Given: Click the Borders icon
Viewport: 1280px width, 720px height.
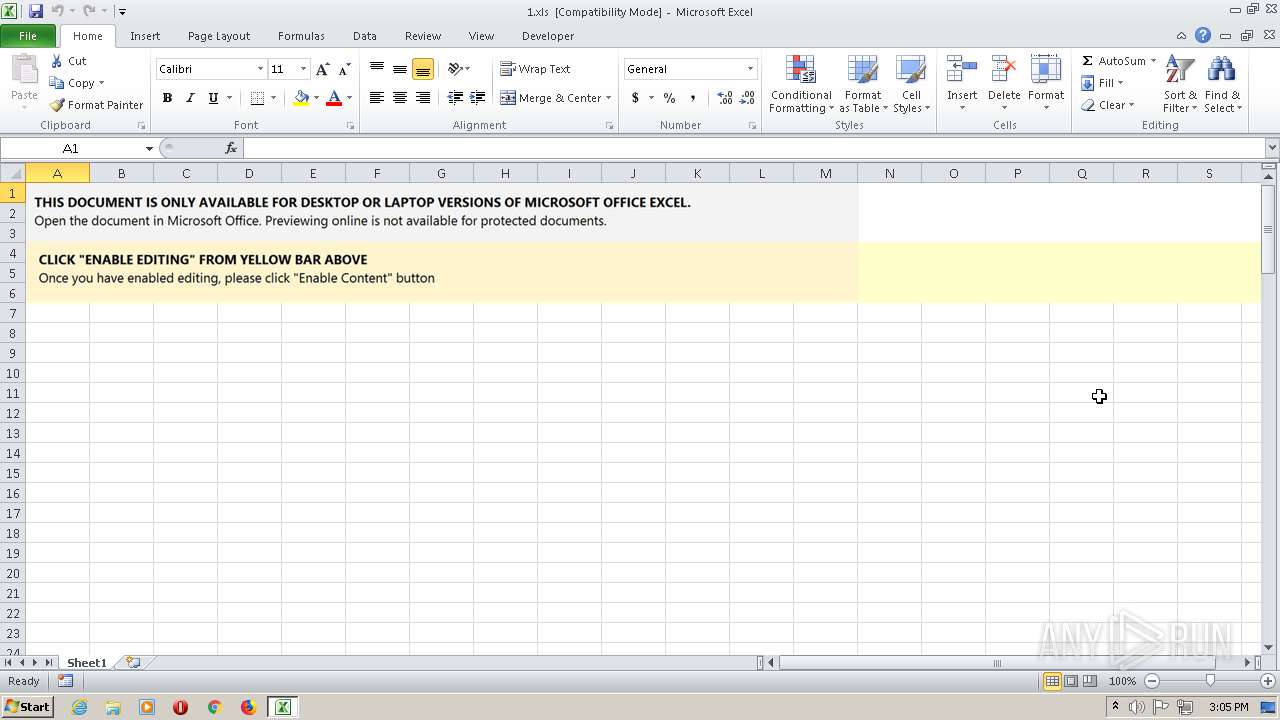Looking at the screenshot, I should pos(257,98).
